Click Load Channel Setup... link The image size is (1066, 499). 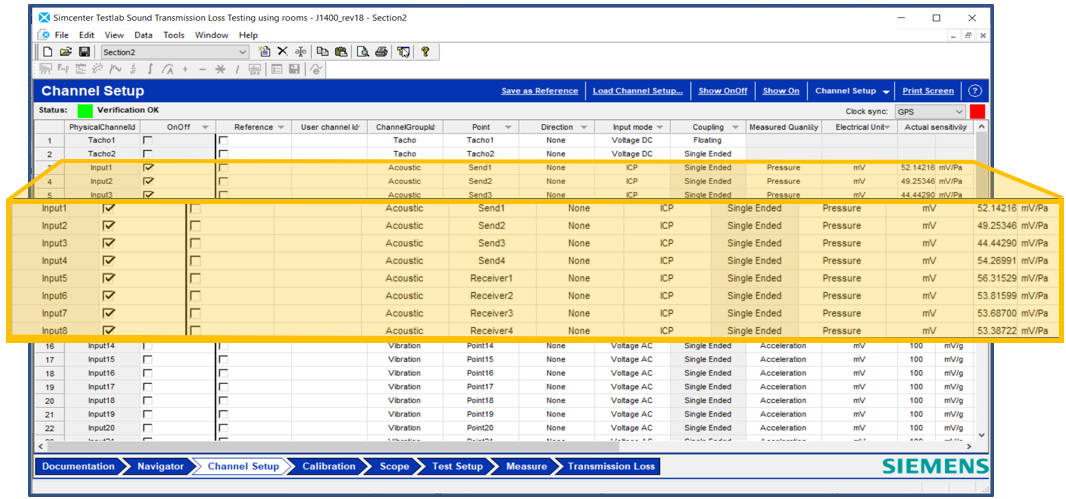pos(638,91)
